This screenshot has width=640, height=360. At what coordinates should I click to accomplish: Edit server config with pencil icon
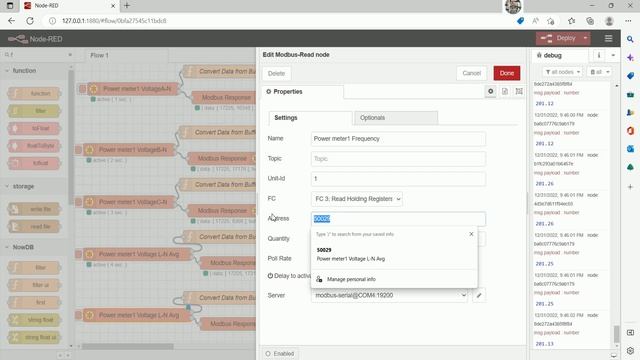479,295
